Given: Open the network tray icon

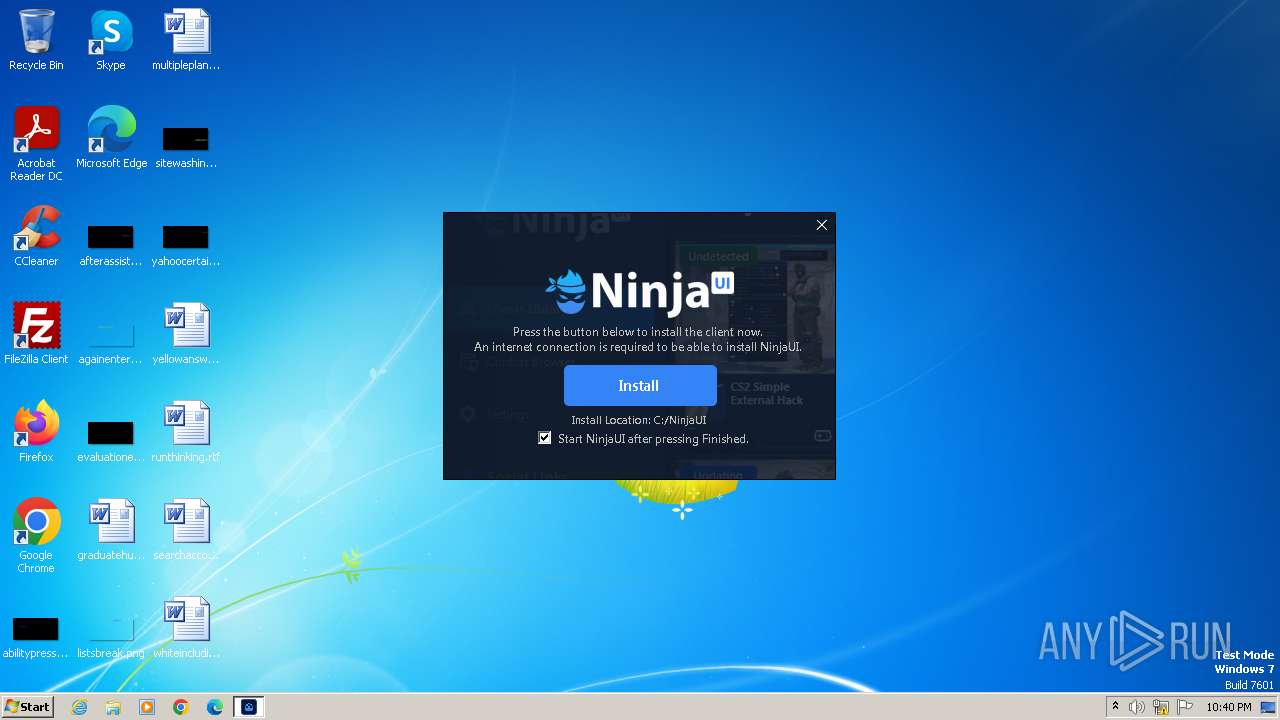Looking at the screenshot, I should (x=1161, y=707).
